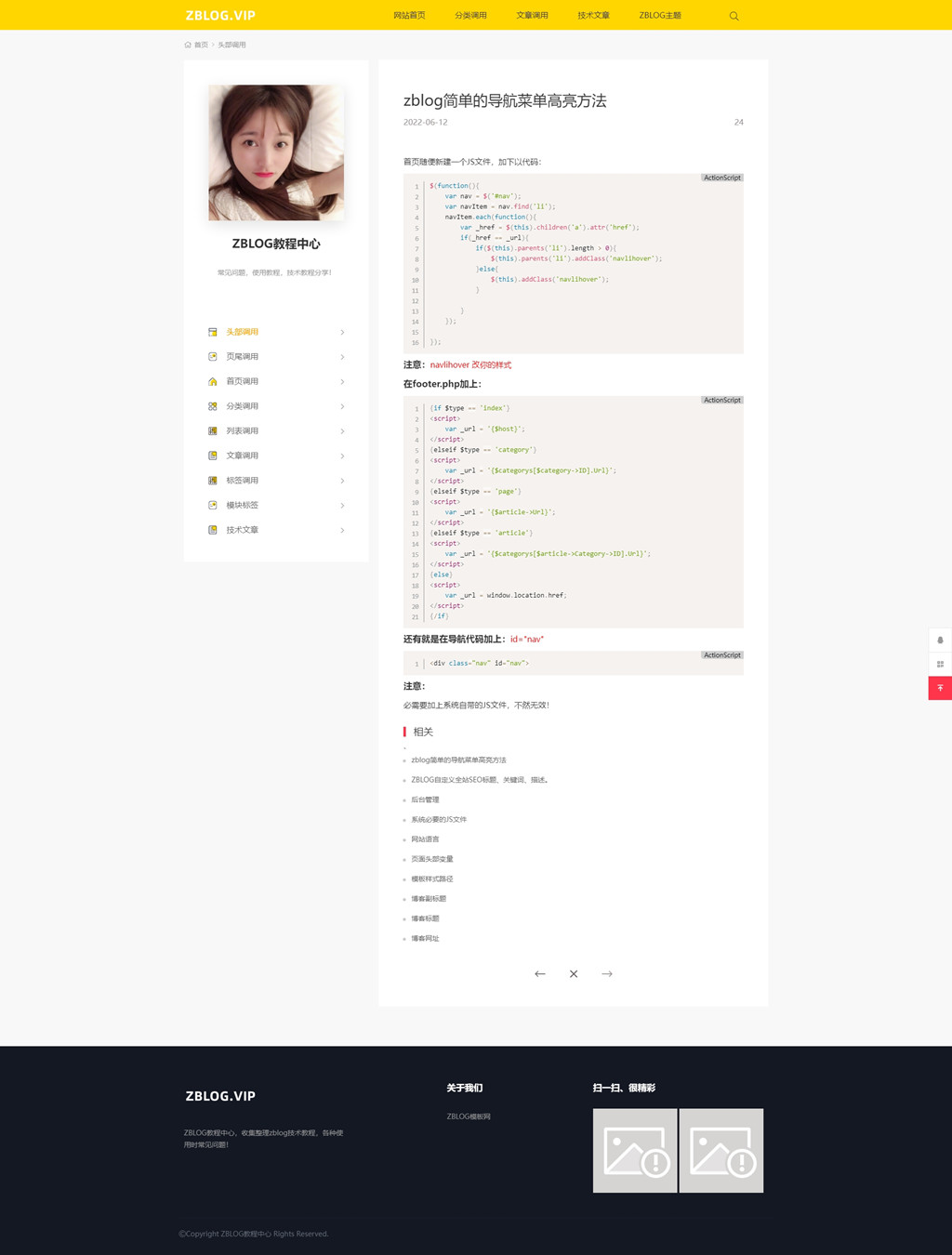Click the 头部调用 breadcrumb link
The height and width of the screenshot is (1255, 952).
point(231,45)
